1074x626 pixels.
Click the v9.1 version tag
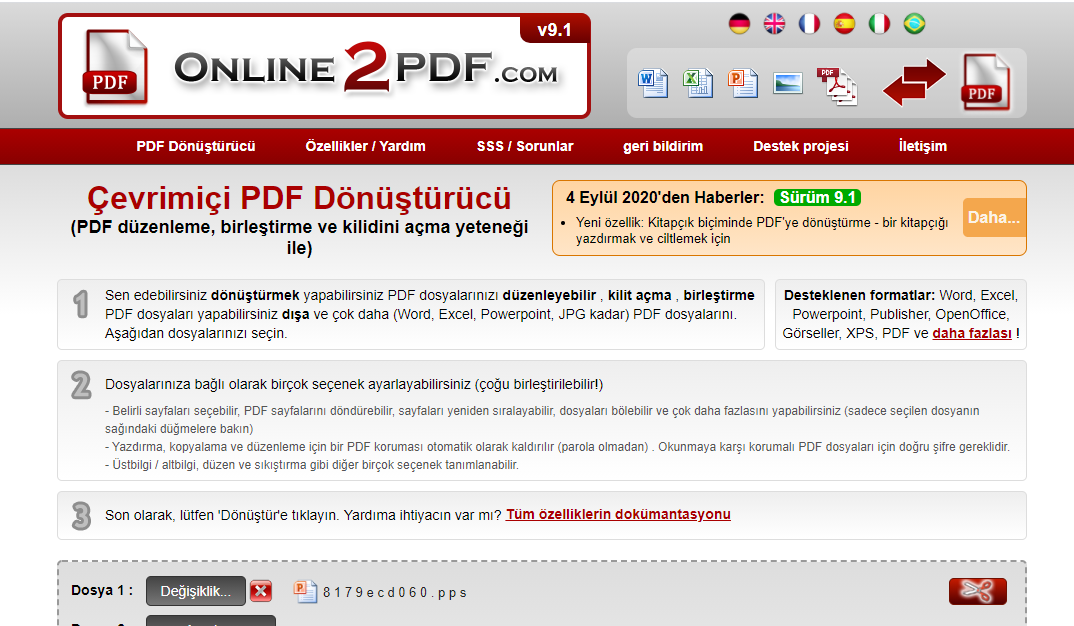(554, 29)
